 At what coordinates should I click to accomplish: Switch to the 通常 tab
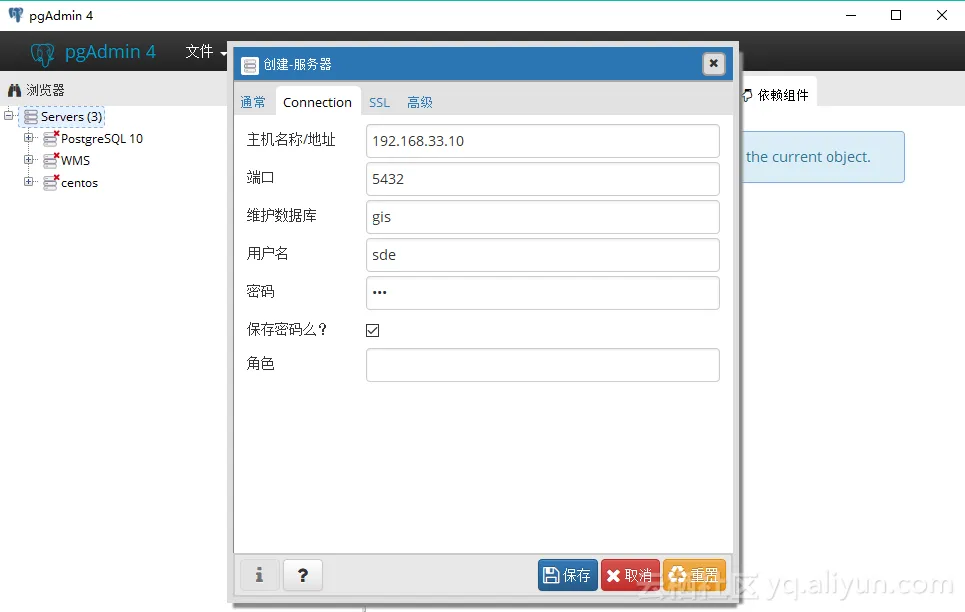tap(253, 102)
